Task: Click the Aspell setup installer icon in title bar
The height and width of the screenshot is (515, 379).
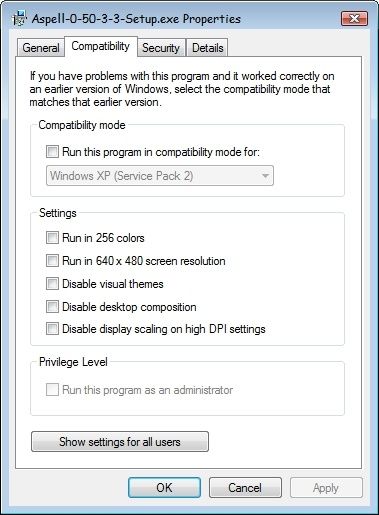Action: pyautogui.click(x=19, y=19)
